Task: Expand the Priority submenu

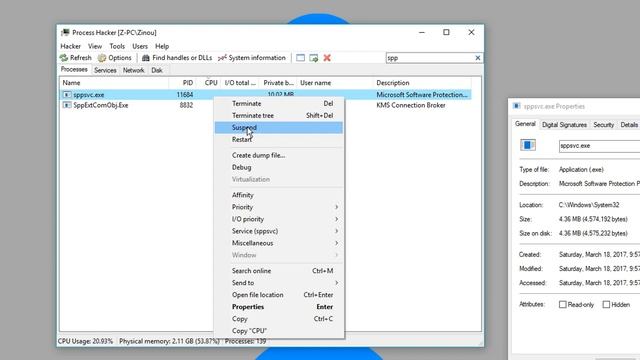Action: tap(279, 207)
